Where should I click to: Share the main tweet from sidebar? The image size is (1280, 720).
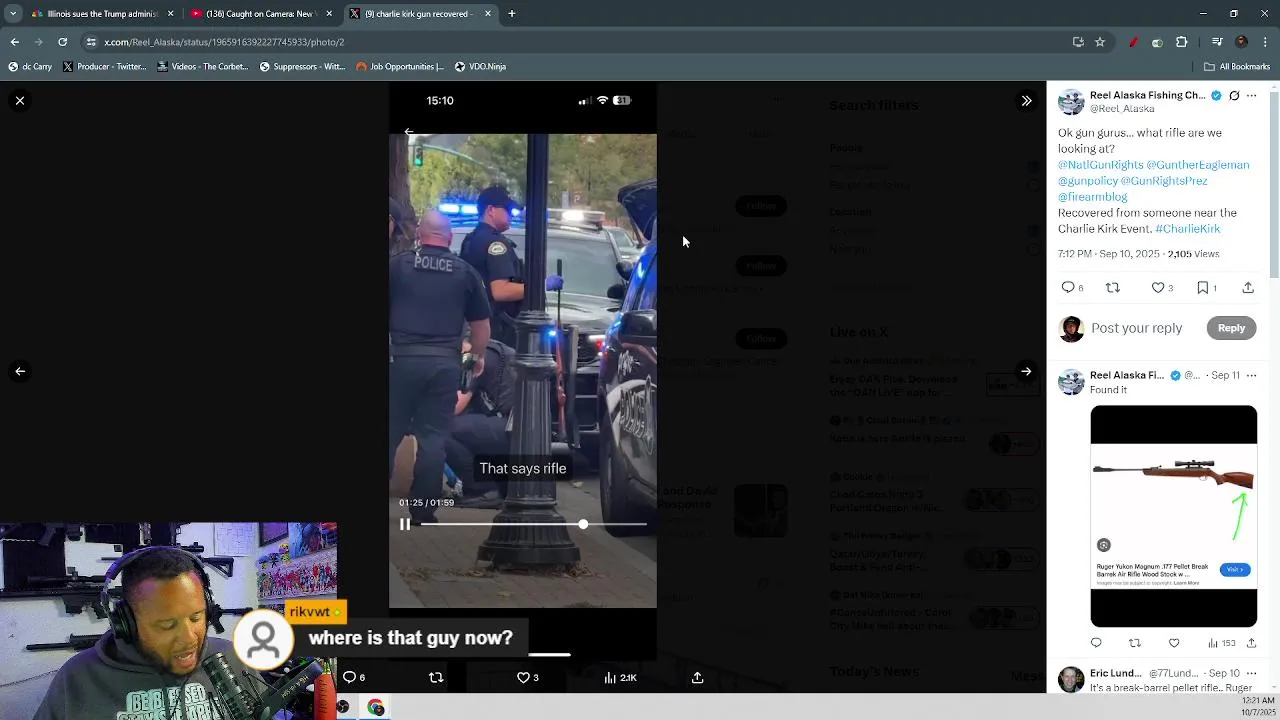click(x=1248, y=288)
